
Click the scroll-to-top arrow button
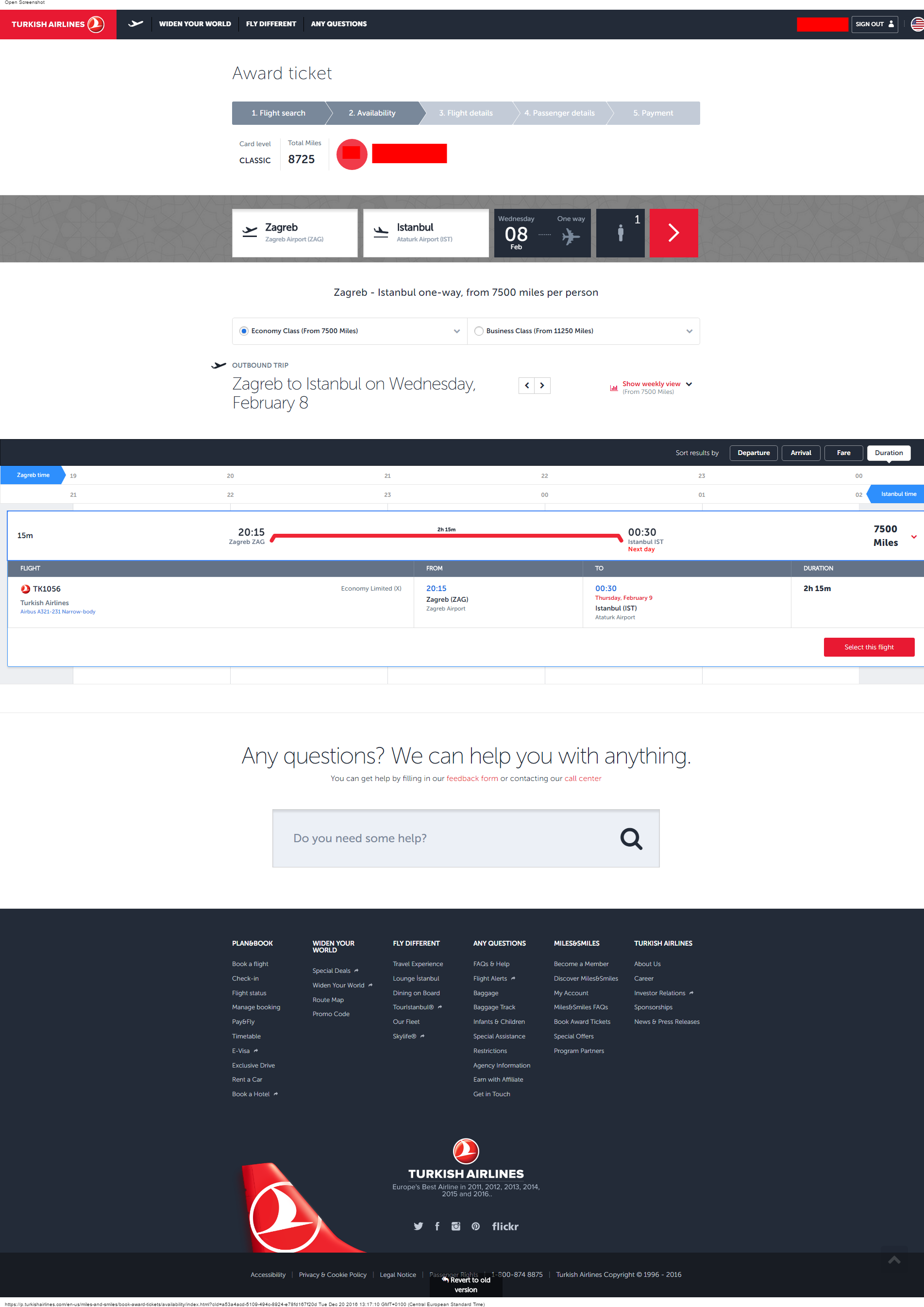(894, 1260)
